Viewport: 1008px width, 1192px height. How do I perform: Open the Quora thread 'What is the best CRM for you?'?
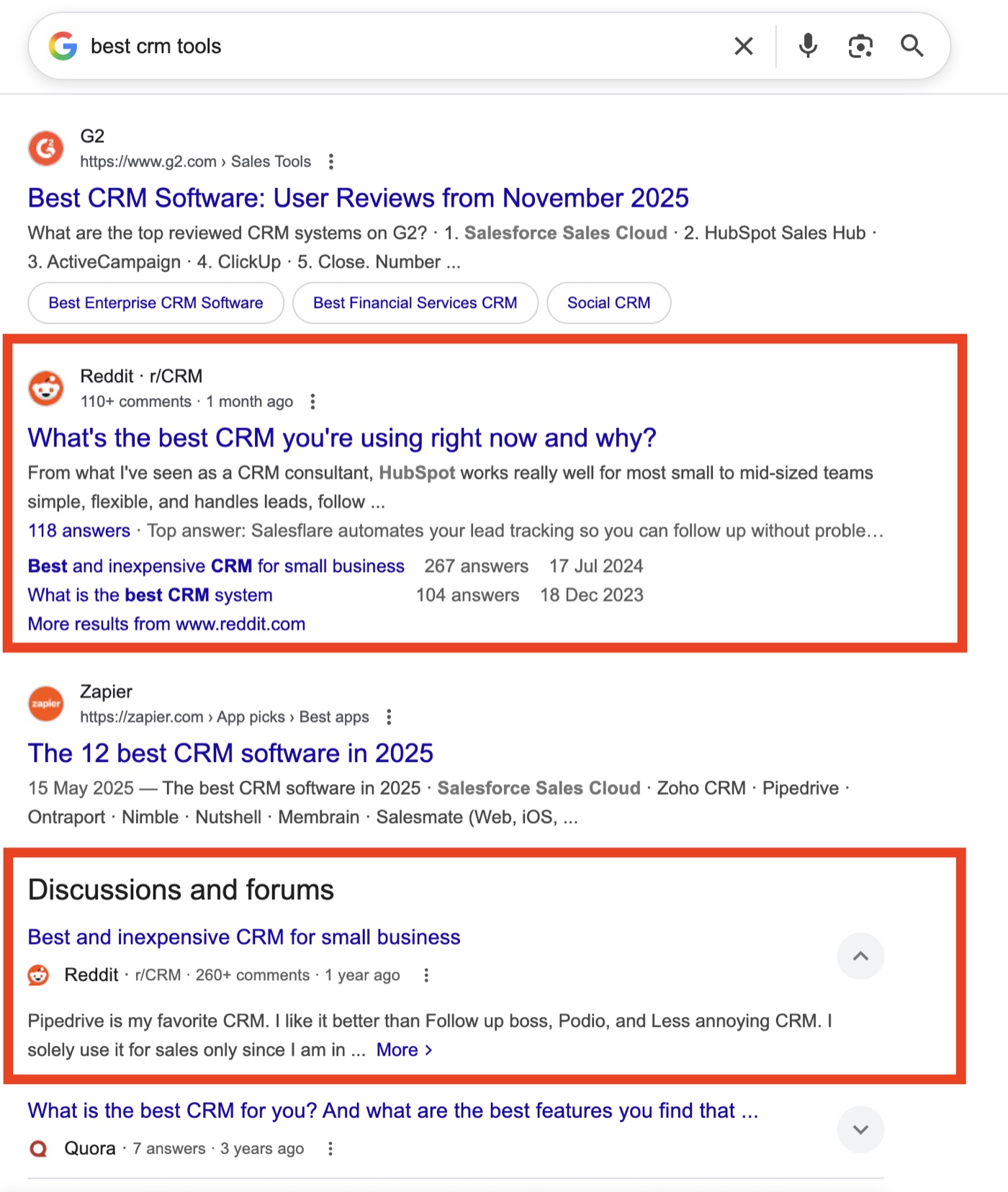[x=393, y=1111]
